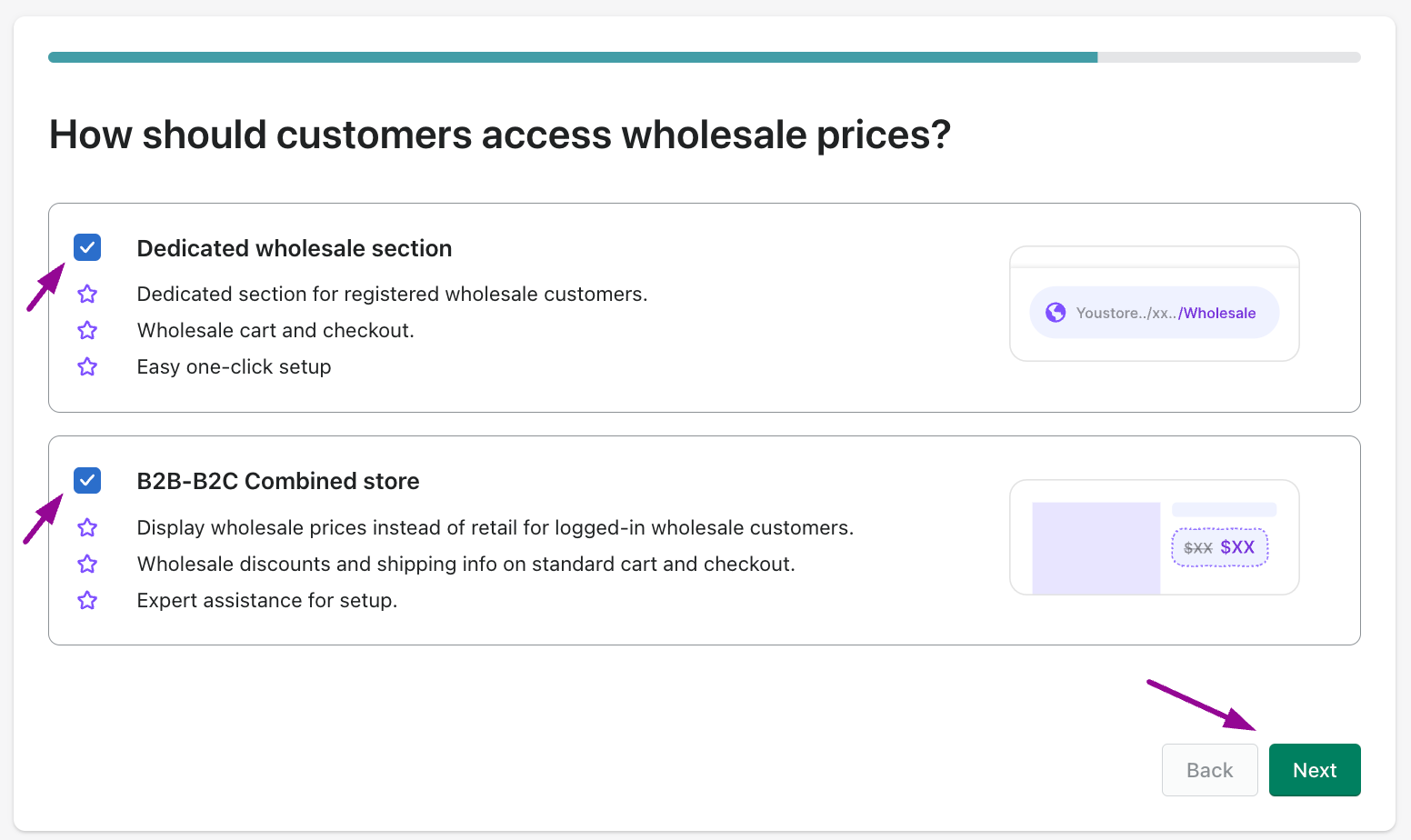Click star icon beside Display wholesale prices text

click(x=87, y=527)
